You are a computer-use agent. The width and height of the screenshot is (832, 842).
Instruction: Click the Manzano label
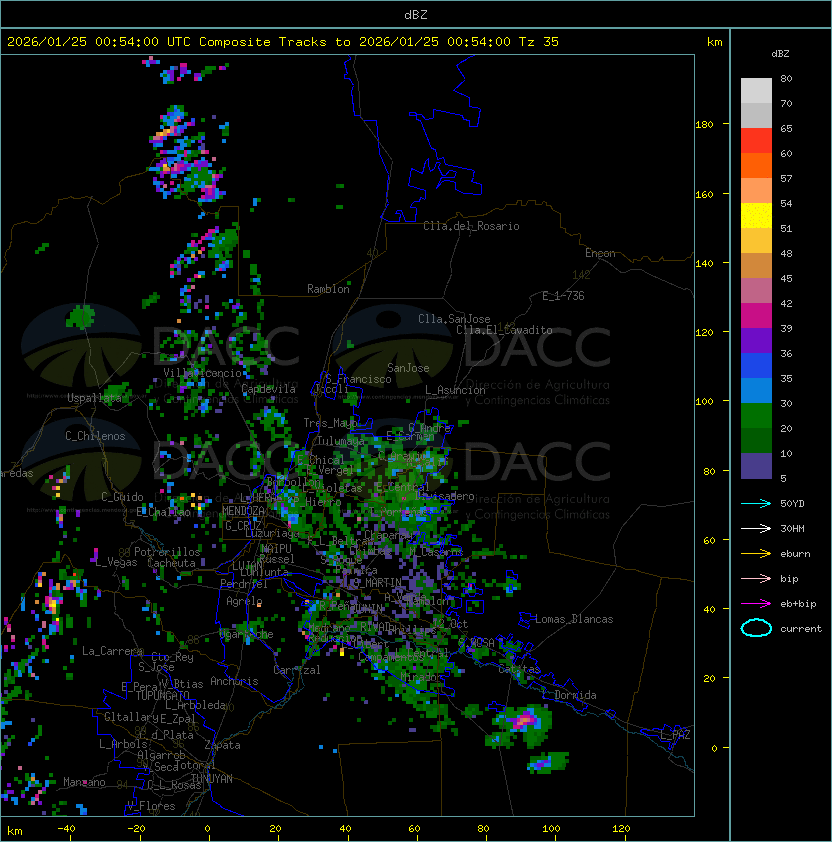click(84, 782)
